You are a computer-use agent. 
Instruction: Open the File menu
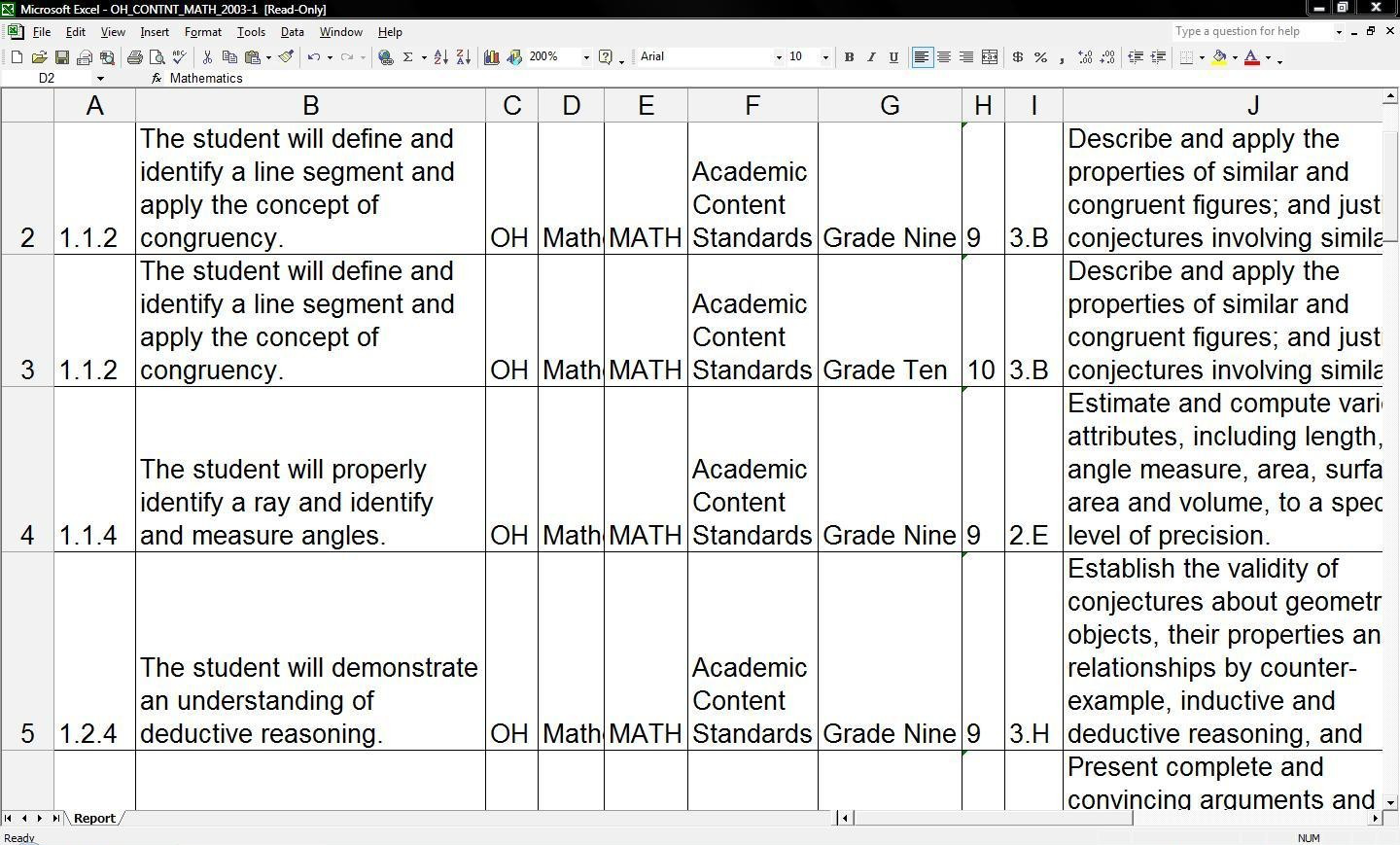click(42, 32)
